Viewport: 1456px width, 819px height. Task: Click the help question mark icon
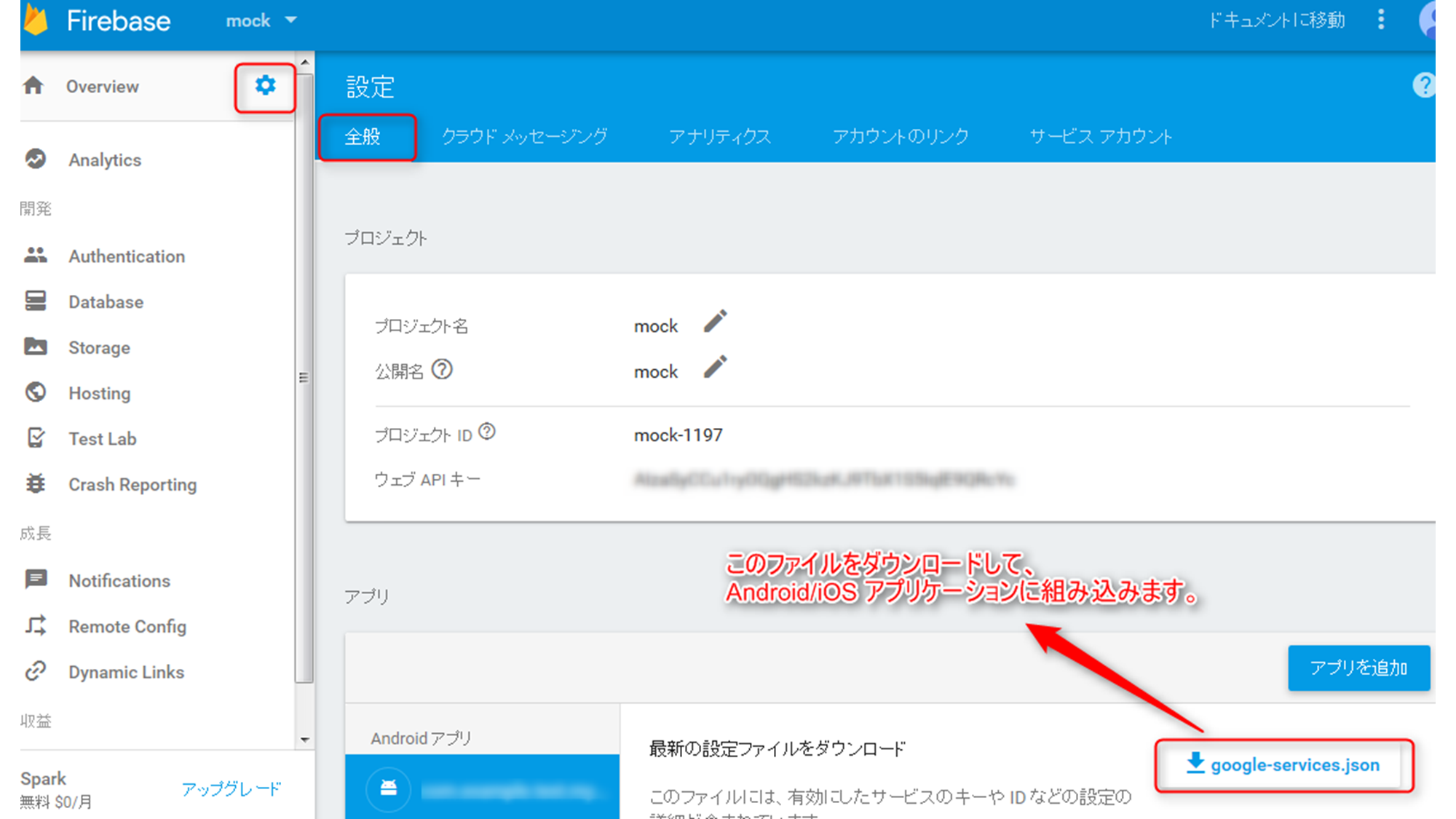tap(1424, 85)
